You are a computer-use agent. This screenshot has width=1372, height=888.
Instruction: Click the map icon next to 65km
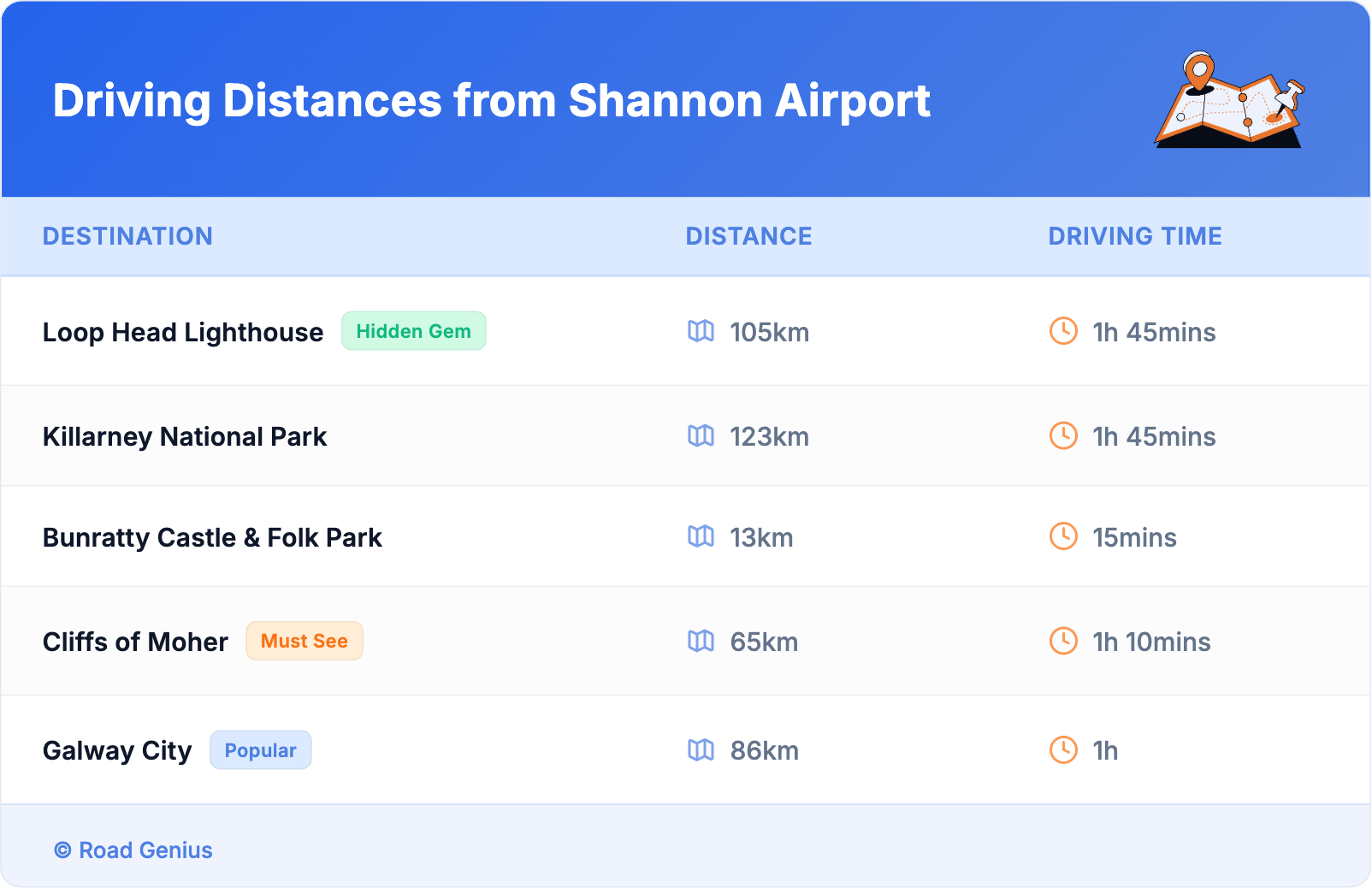click(701, 641)
